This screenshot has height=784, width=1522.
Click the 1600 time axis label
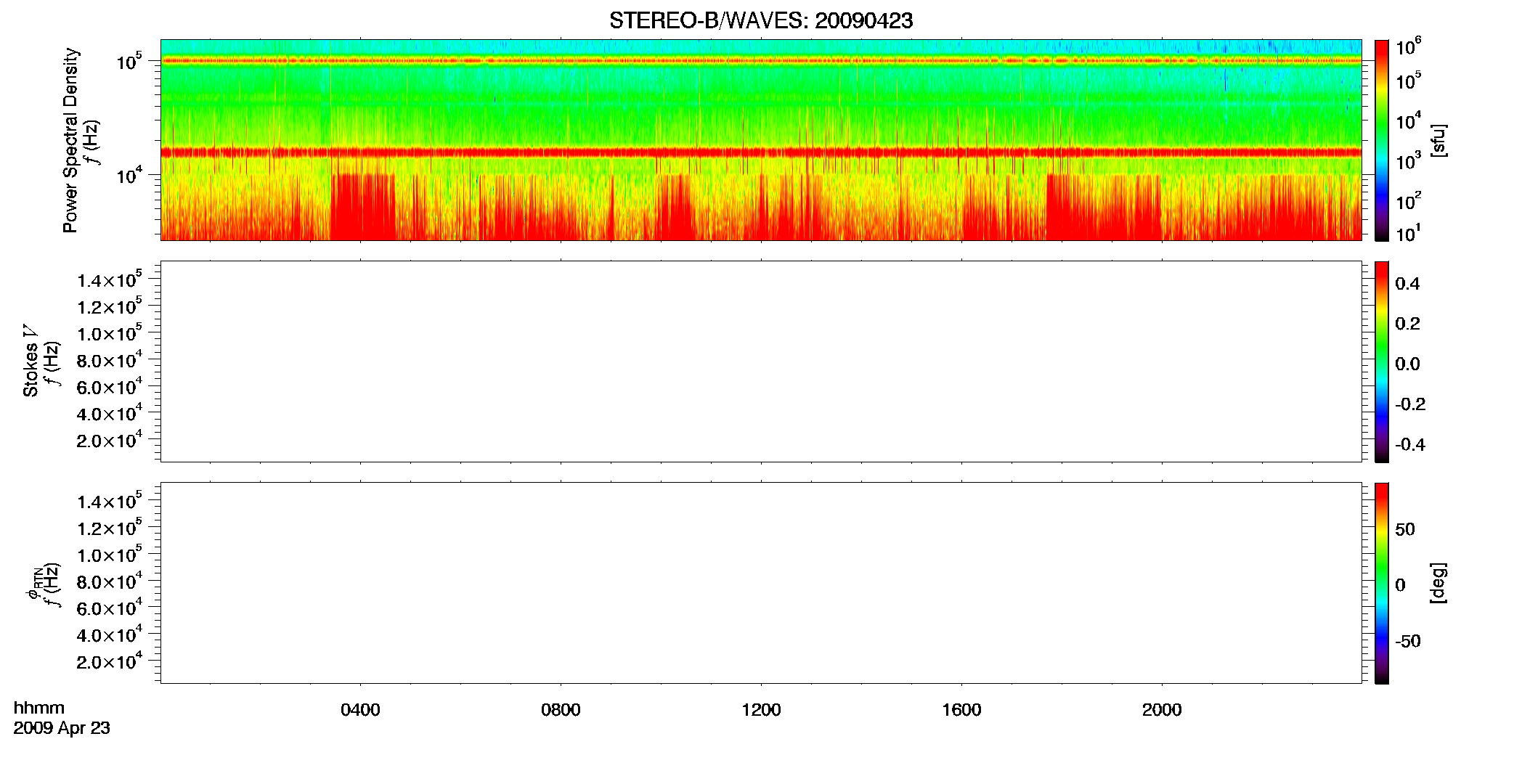click(961, 710)
